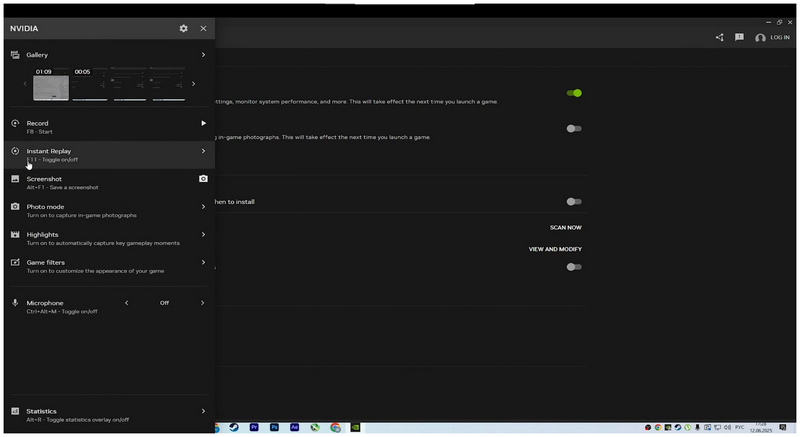Select the Highlights entry
The height and width of the screenshot is (437, 800).
point(109,238)
